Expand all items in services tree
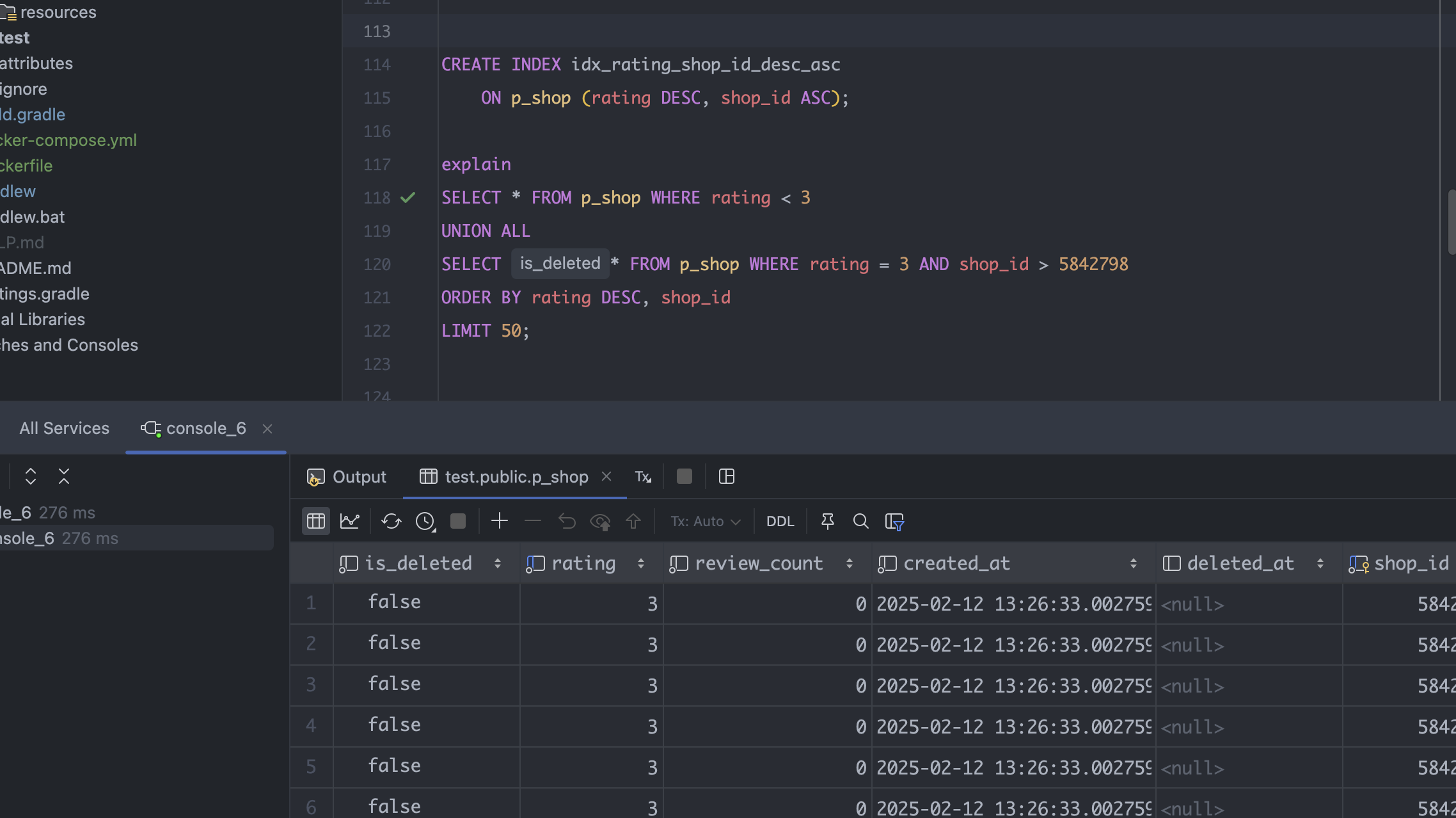This screenshot has height=818, width=1456. click(30, 476)
